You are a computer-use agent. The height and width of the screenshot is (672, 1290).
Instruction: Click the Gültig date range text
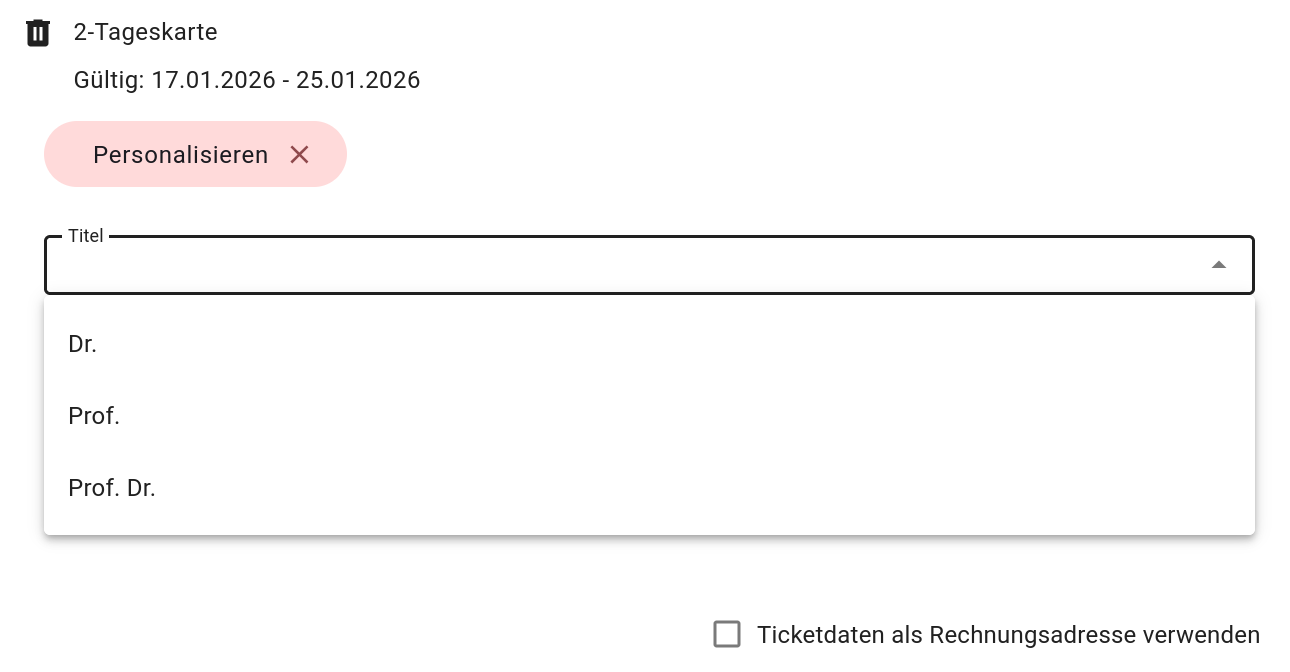(x=247, y=80)
